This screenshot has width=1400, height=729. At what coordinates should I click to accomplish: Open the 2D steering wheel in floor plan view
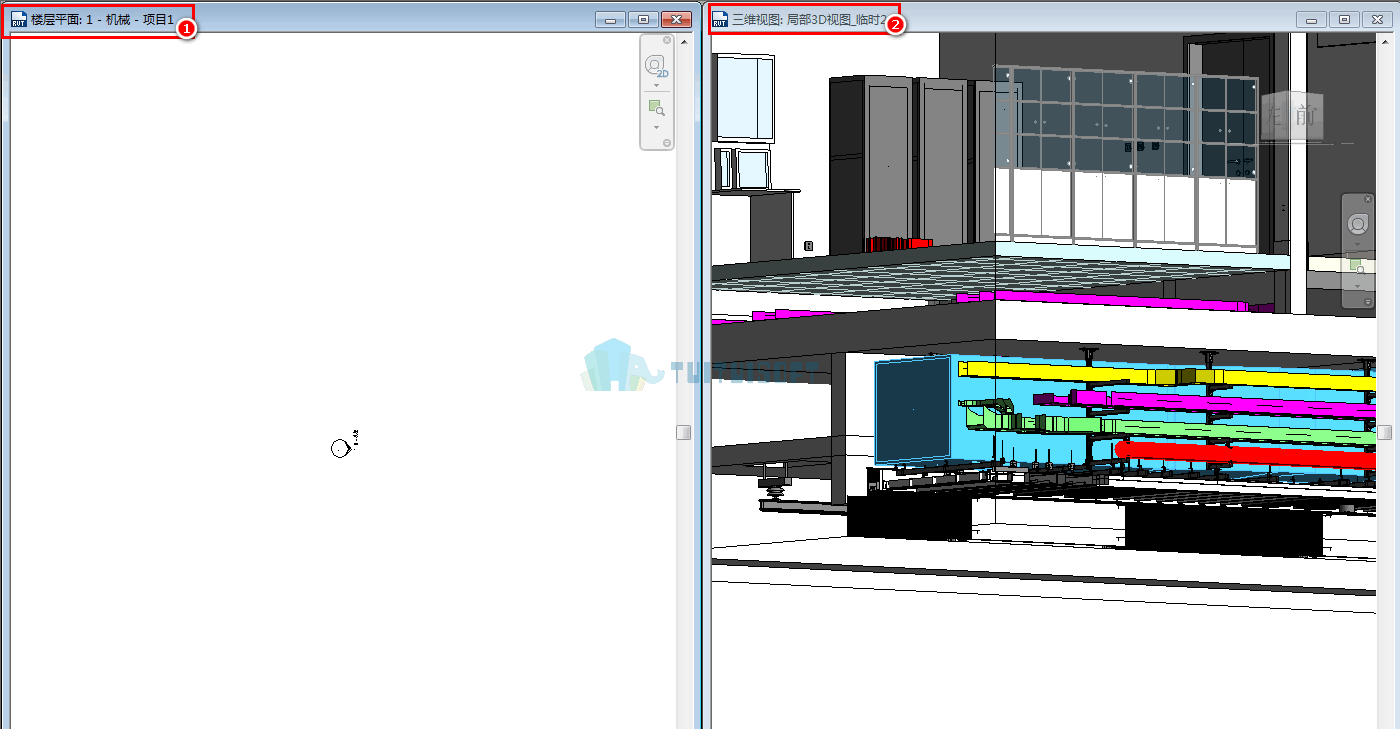point(656,66)
